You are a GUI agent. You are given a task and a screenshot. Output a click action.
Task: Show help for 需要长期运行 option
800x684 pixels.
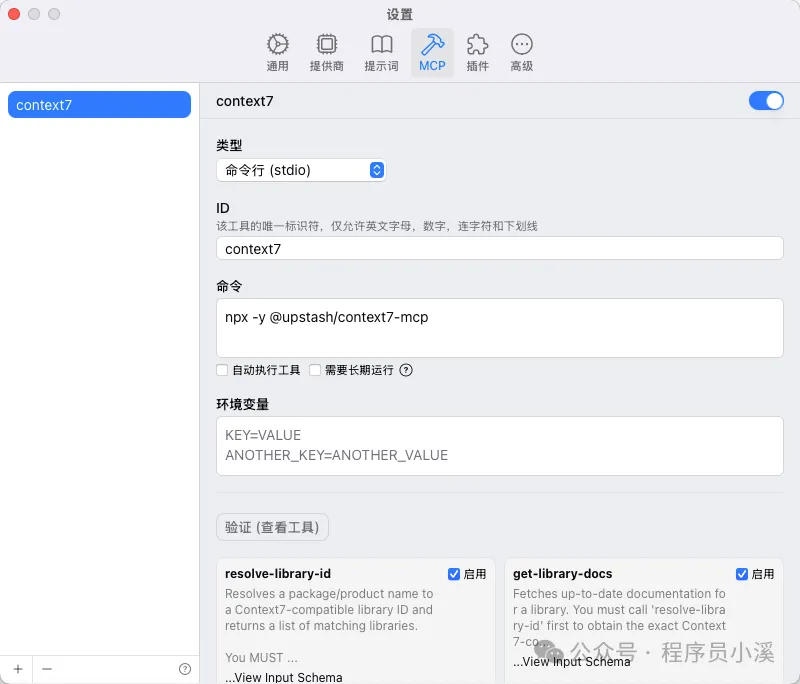point(406,370)
